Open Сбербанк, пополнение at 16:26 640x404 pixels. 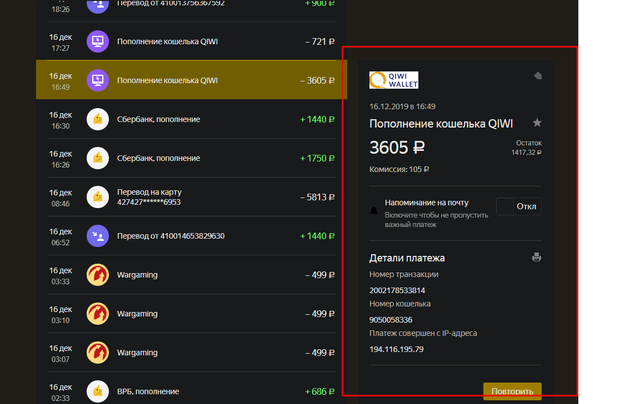[191, 158]
